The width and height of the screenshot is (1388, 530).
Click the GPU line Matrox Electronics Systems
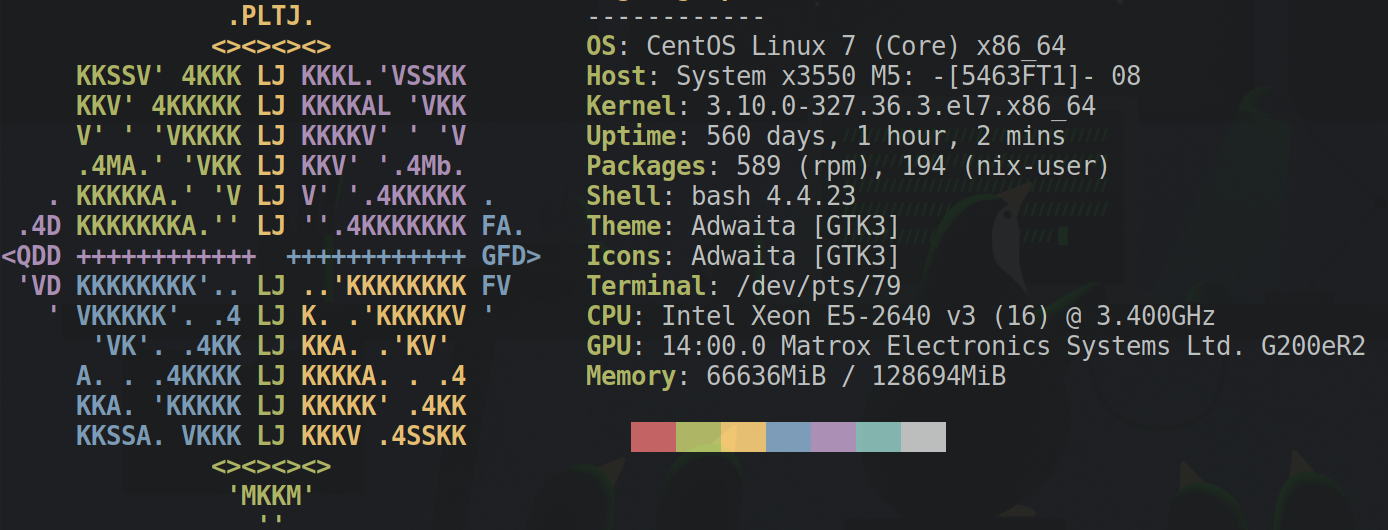click(976, 347)
